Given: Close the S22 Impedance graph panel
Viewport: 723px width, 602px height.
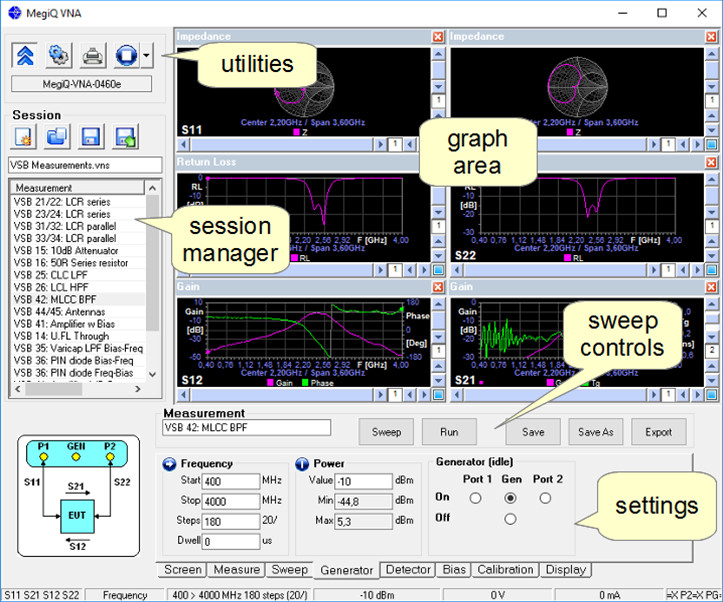Looking at the screenshot, I should pos(711,37).
